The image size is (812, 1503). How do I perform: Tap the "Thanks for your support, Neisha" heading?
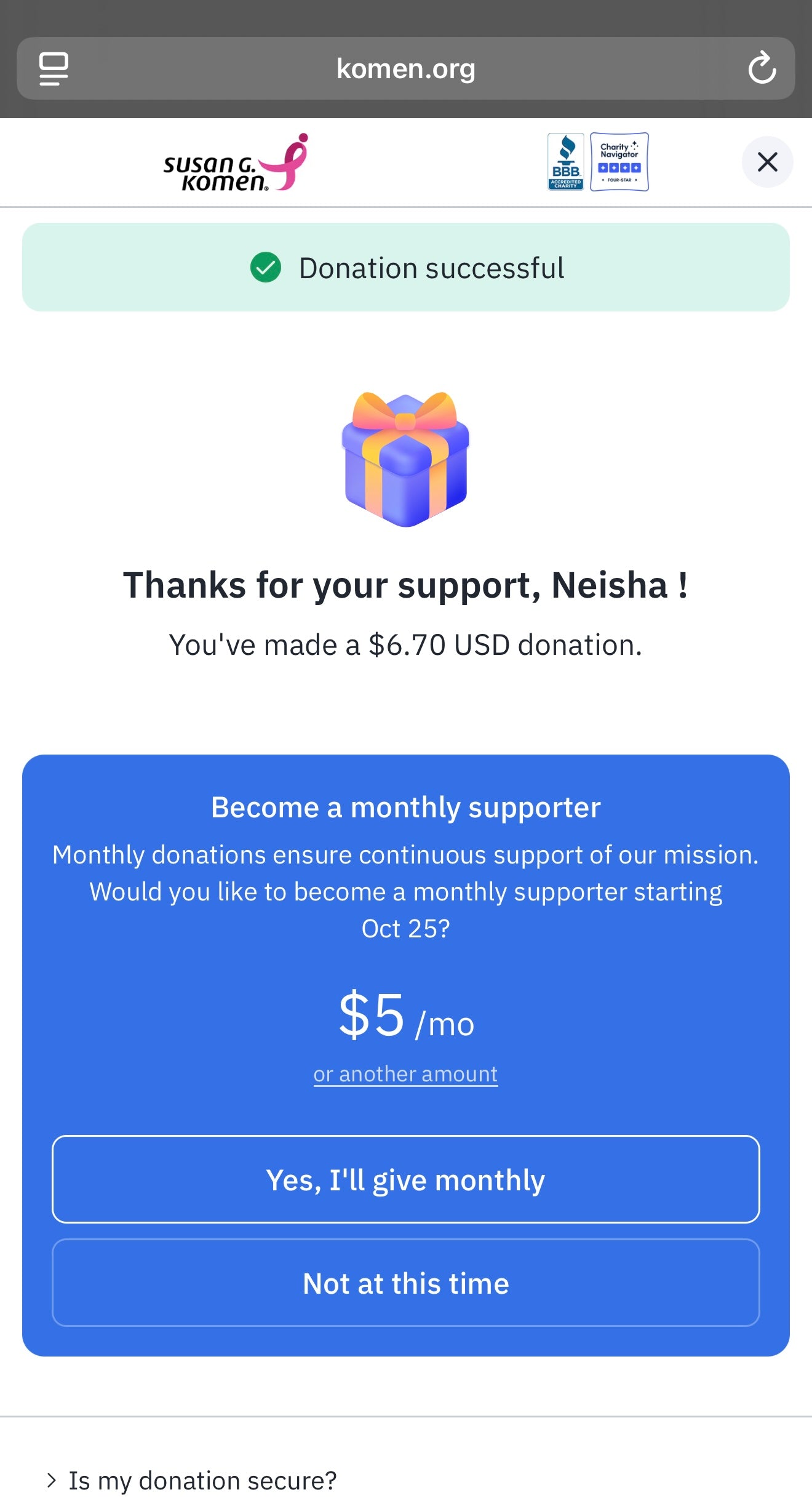[x=405, y=585]
